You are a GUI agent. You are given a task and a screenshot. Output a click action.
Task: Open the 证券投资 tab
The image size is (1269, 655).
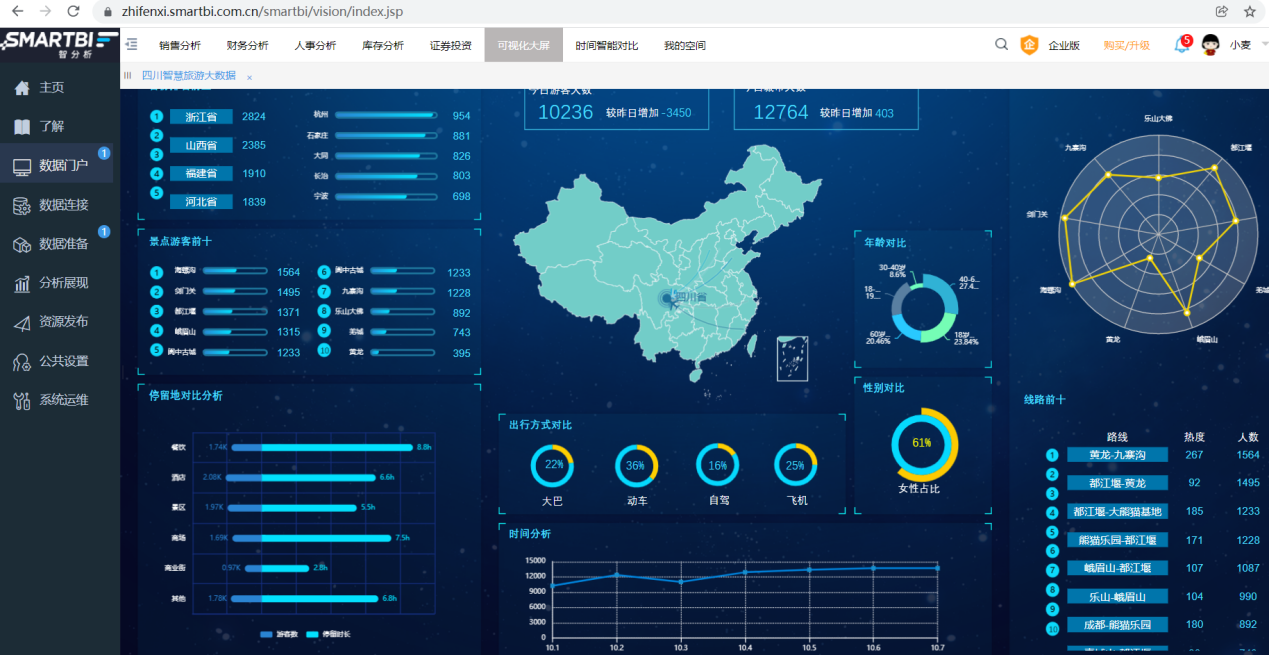(x=451, y=45)
